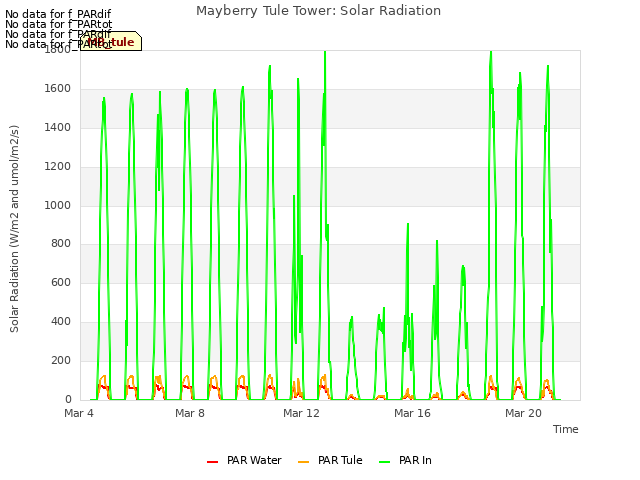Click the 600 y-axis tick label
The image size is (640, 480).
tap(61, 282)
